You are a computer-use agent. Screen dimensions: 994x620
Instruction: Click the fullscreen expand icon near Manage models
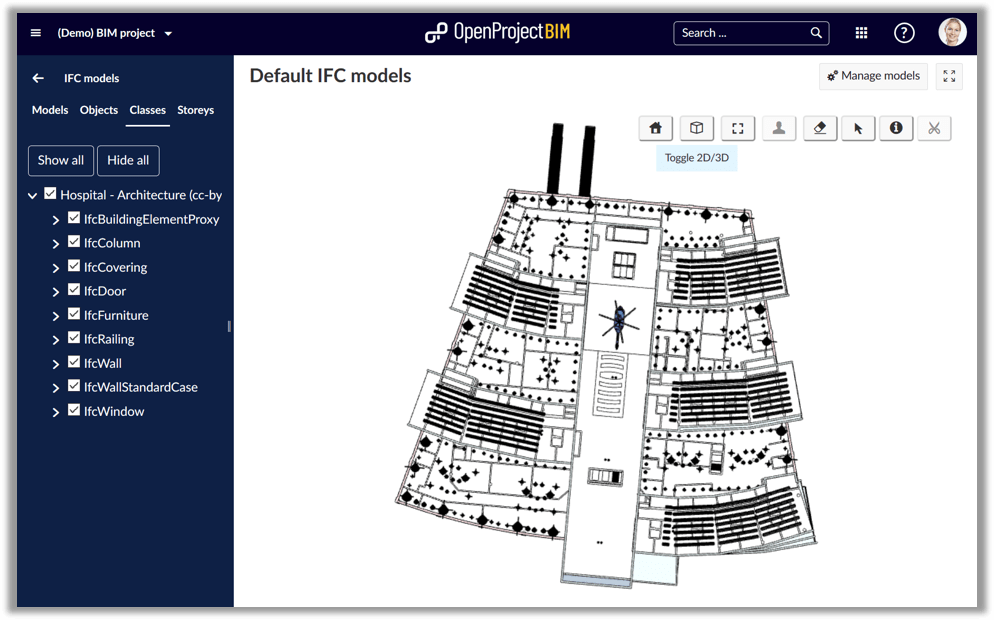click(948, 75)
